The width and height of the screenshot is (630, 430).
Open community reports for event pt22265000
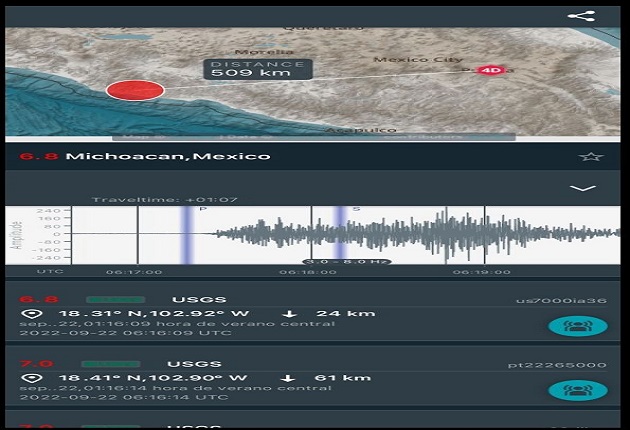click(x=578, y=390)
